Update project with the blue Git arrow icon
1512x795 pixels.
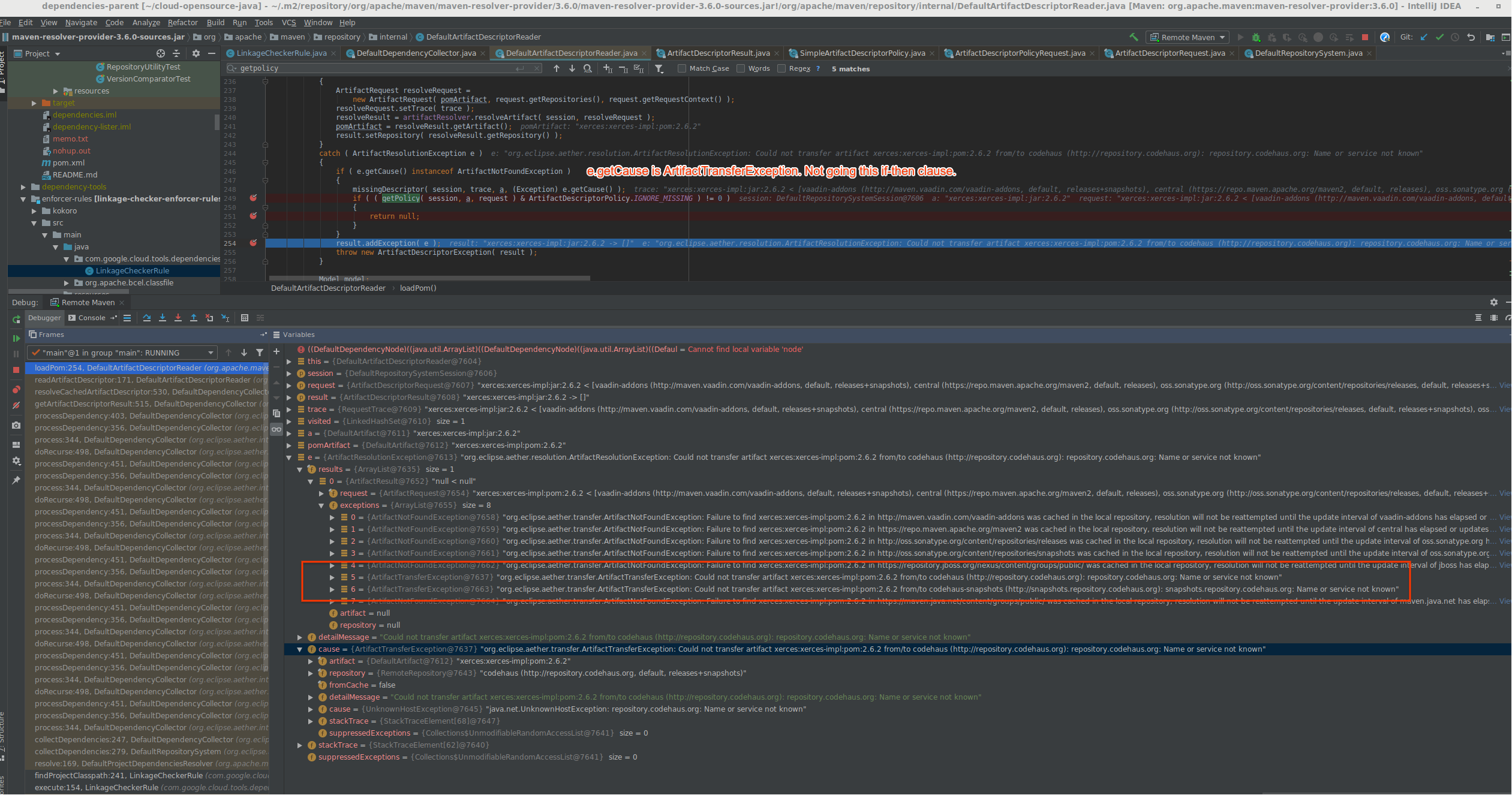[1423, 37]
